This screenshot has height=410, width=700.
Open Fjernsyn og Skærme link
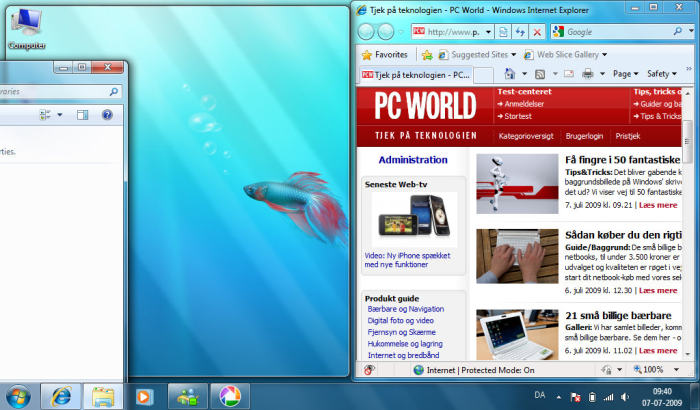click(x=401, y=332)
